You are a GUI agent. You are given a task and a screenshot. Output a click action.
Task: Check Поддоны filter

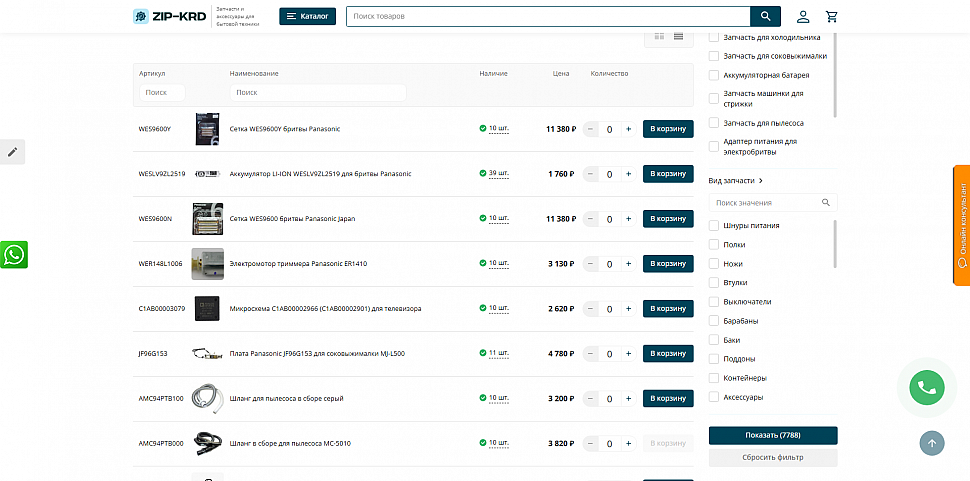(714, 359)
